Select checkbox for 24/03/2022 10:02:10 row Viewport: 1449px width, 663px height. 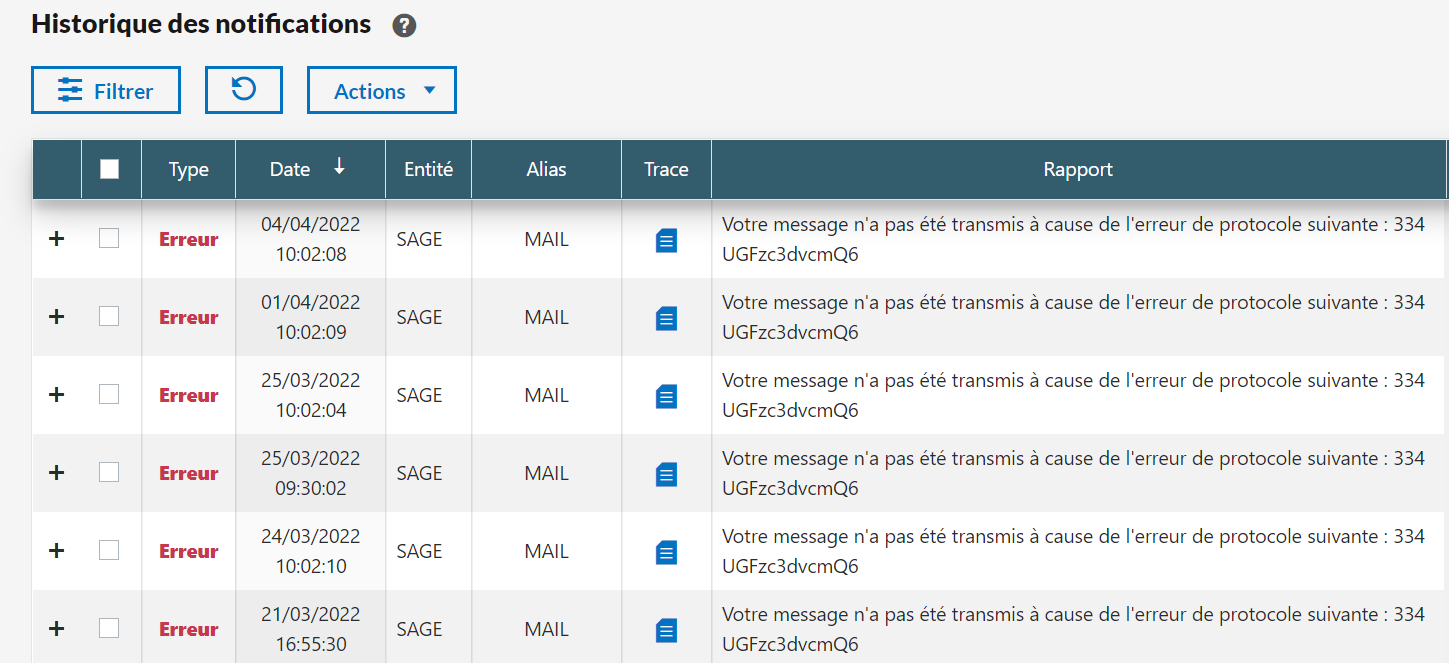click(x=109, y=550)
